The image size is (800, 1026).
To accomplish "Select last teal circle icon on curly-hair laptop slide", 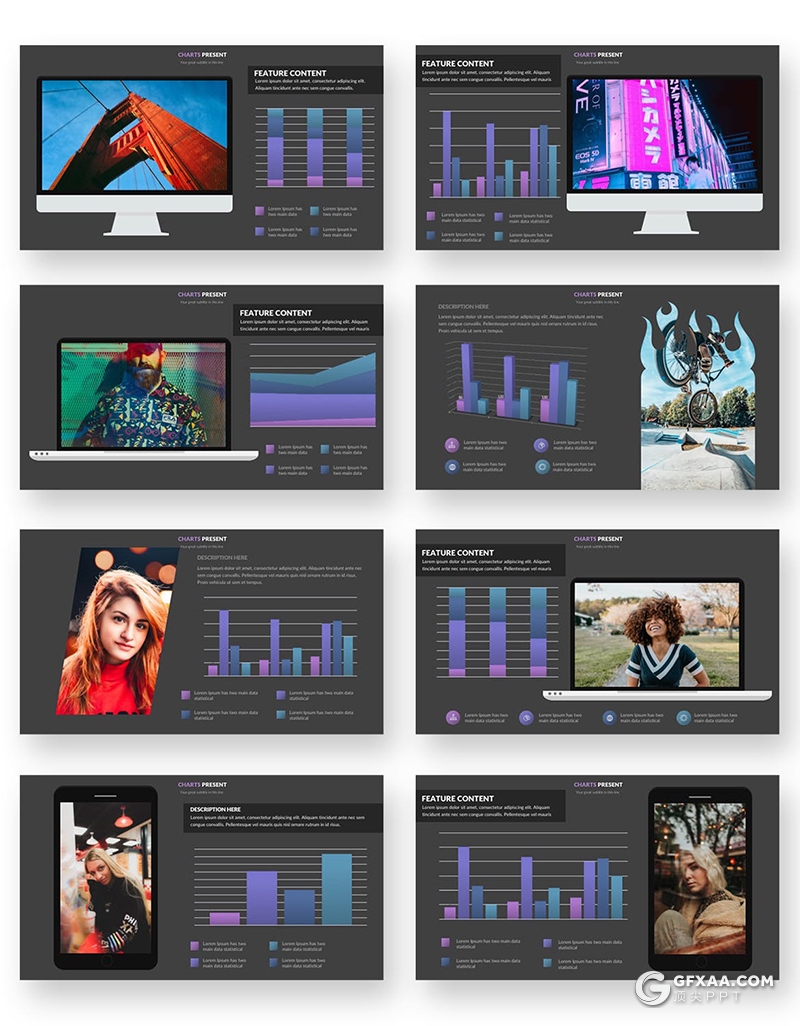I will [x=683, y=717].
